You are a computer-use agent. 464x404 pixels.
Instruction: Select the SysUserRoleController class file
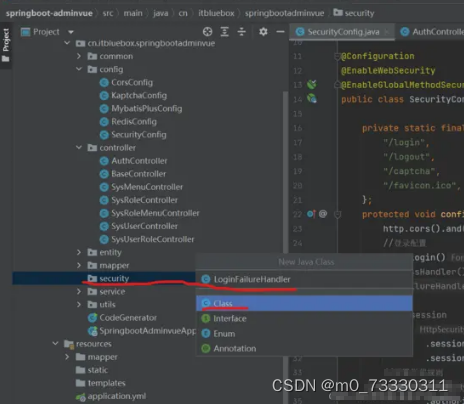(x=147, y=239)
